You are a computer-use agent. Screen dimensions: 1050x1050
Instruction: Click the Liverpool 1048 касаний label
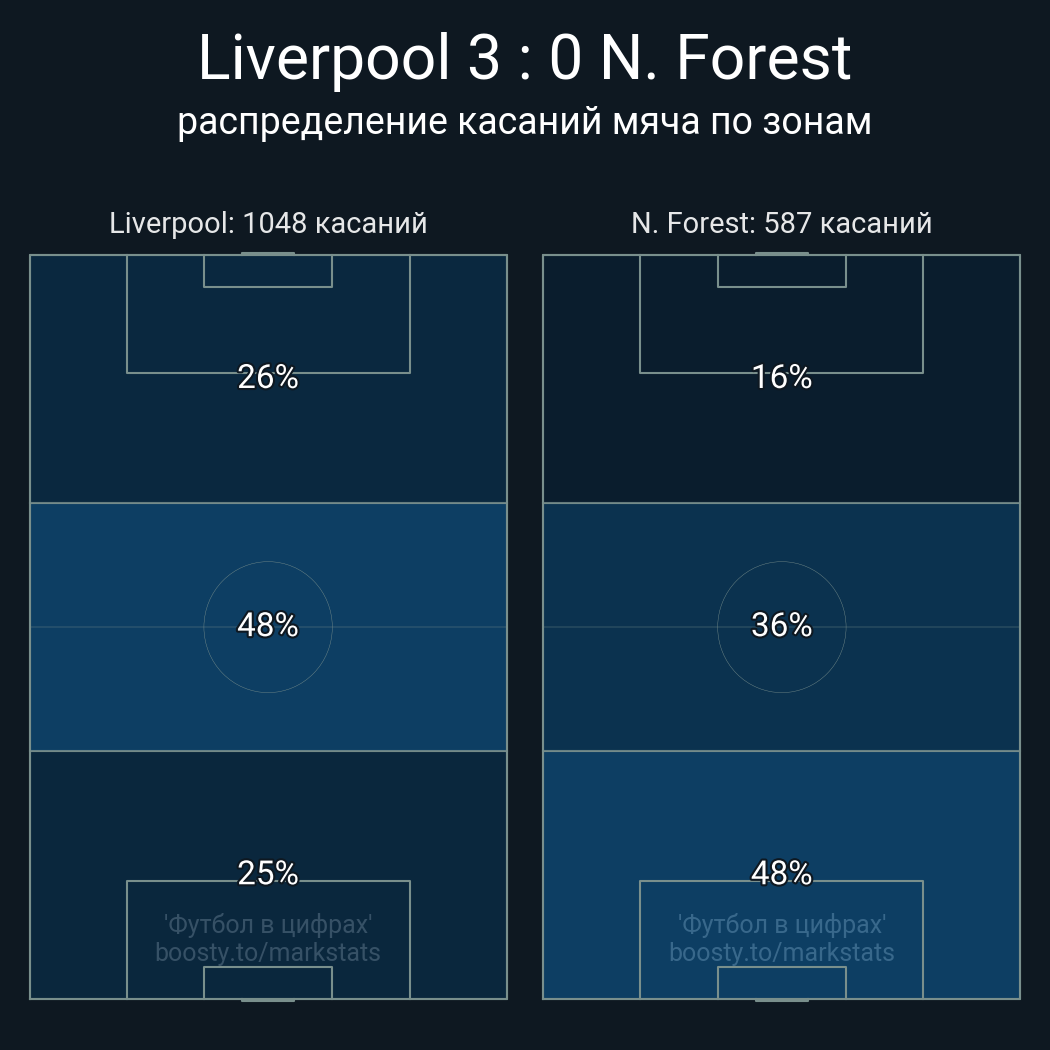click(x=268, y=223)
